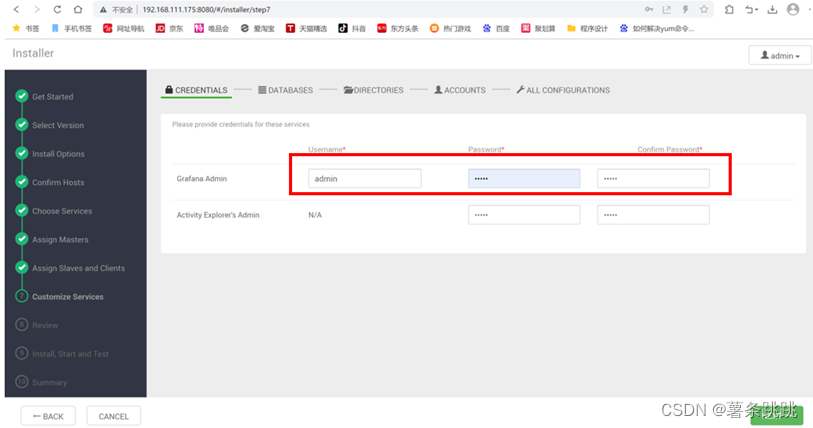Click the N/A username value
The width and height of the screenshot is (813, 428).
click(315, 215)
